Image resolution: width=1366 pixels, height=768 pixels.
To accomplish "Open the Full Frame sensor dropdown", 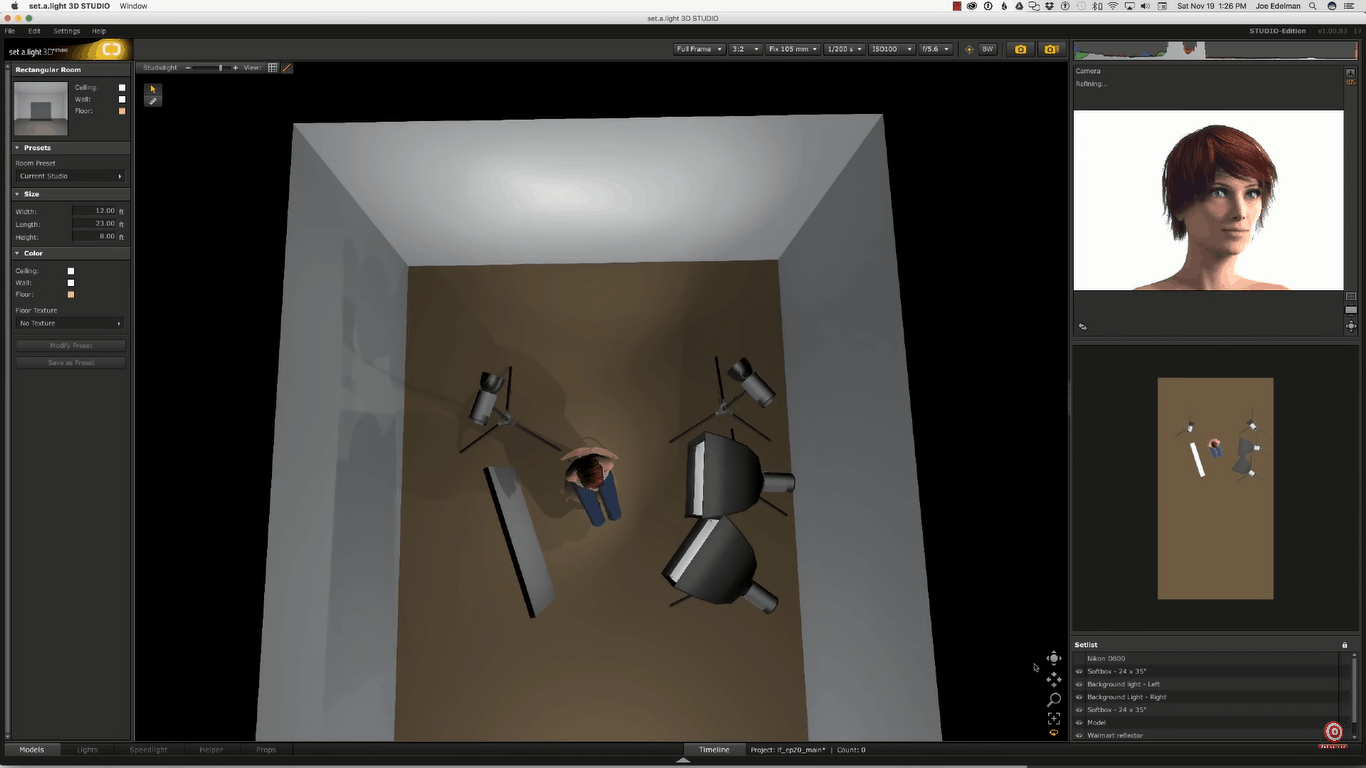I will 699,49.
